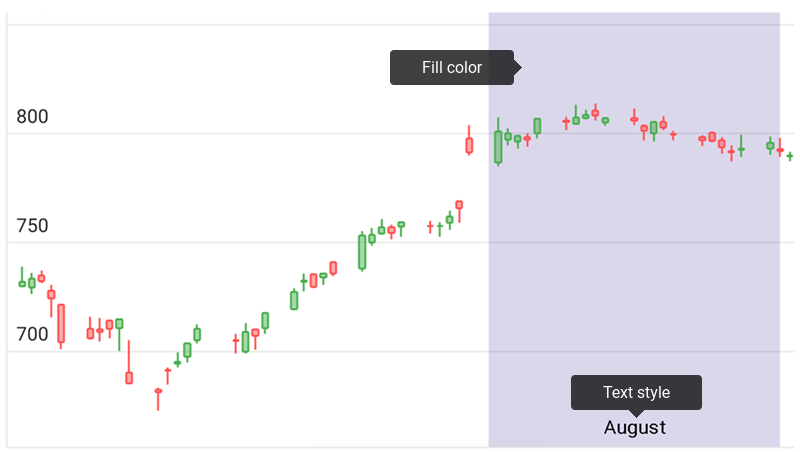Click the tall green candlestick just below 750 gridline
This screenshot has width=800, height=452.
(x=362, y=251)
